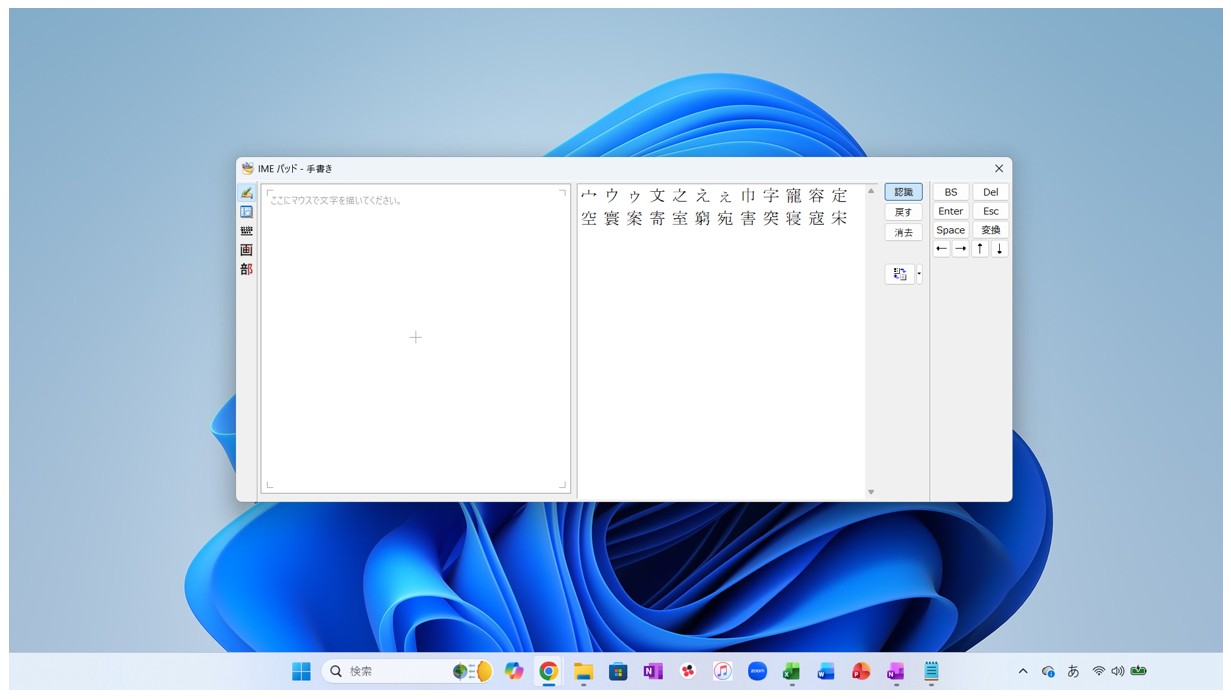The height and width of the screenshot is (699, 1231).
Task: Open Excel from the taskbar
Action: point(791,671)
